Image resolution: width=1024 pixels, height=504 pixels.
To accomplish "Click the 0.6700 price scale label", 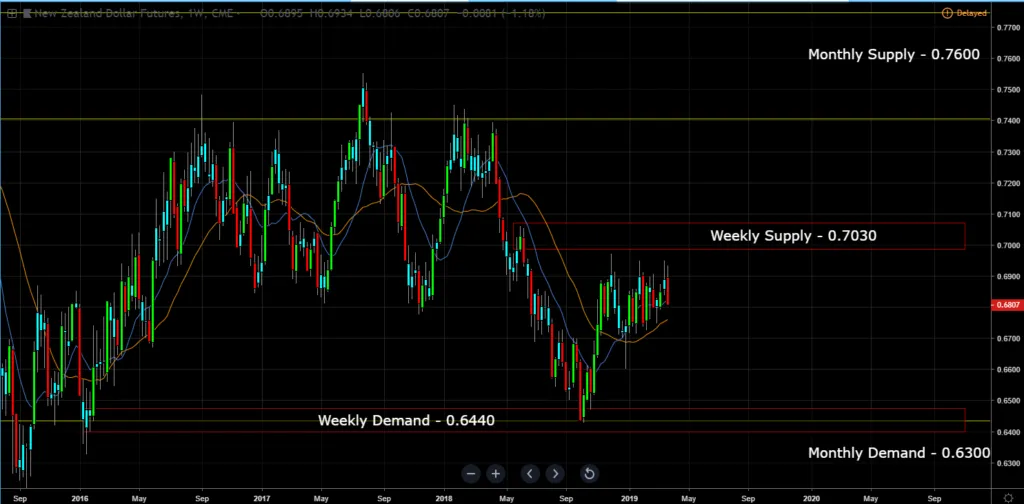I will point(1008,339).
